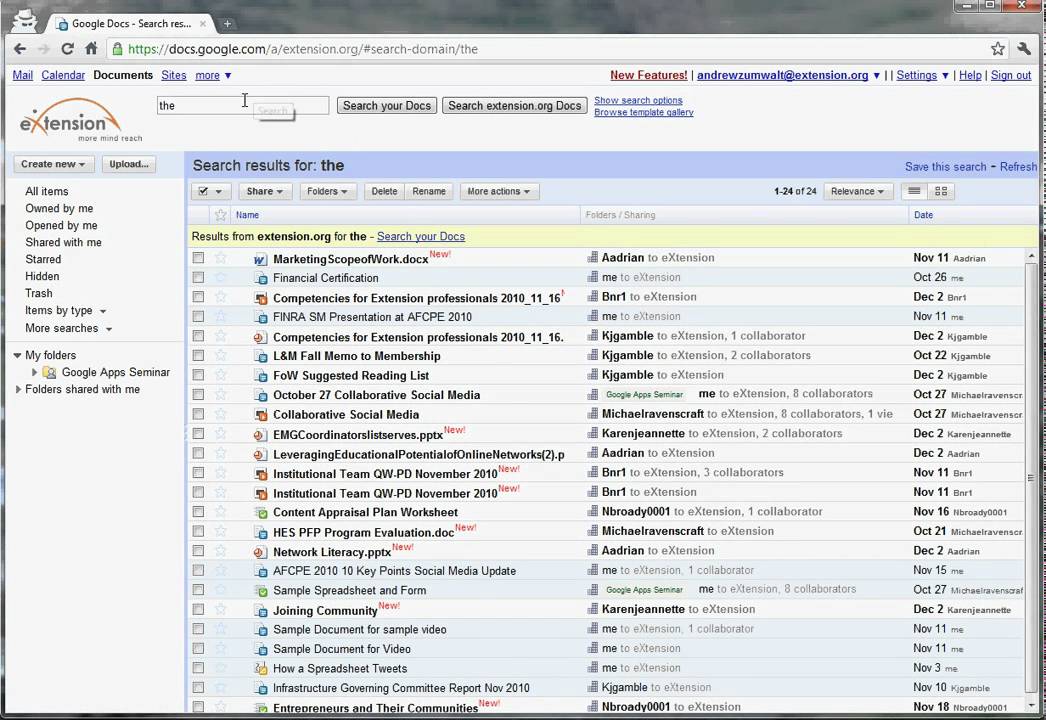This screenshot has width=1046, height=720.
Task: Click spreadsheet icon of Sample Spreadsheet and Form
Action: point(261,591)
